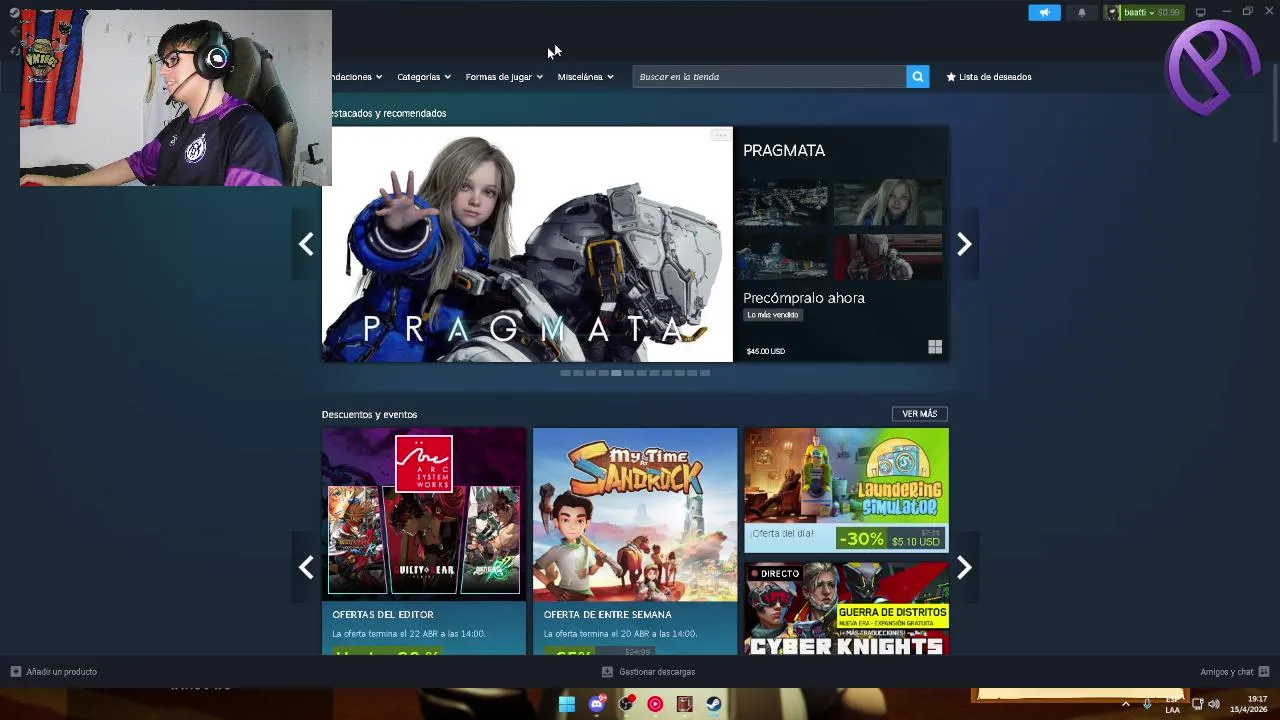Viewport: 1280px width, 720px height.
Task: View second PRAGMATA screenshot with girl's face
Action: [x=888, y=203]
